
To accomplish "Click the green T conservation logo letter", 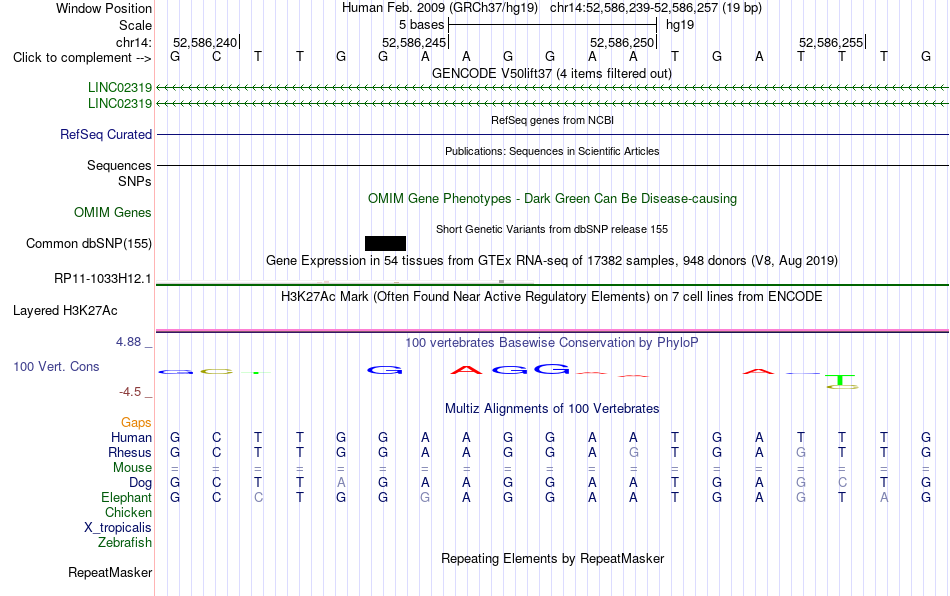I will point(840,379).
